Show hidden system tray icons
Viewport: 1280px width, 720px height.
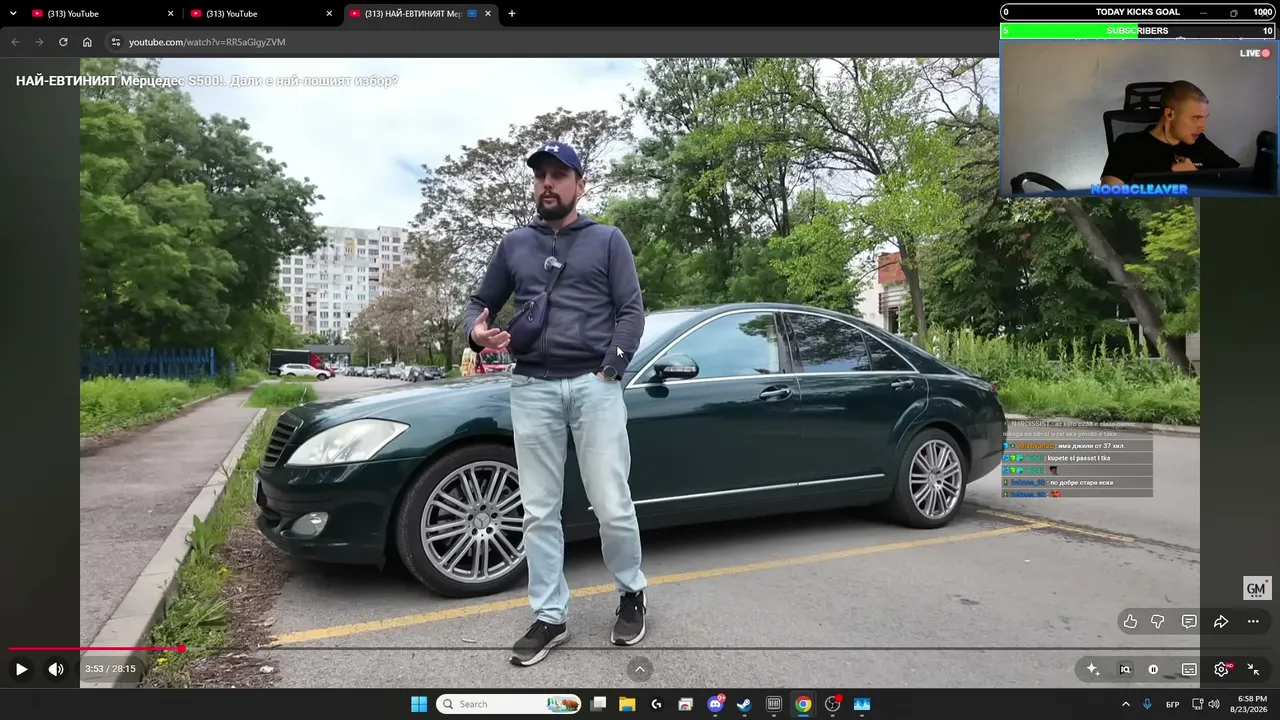[1125, 704]
